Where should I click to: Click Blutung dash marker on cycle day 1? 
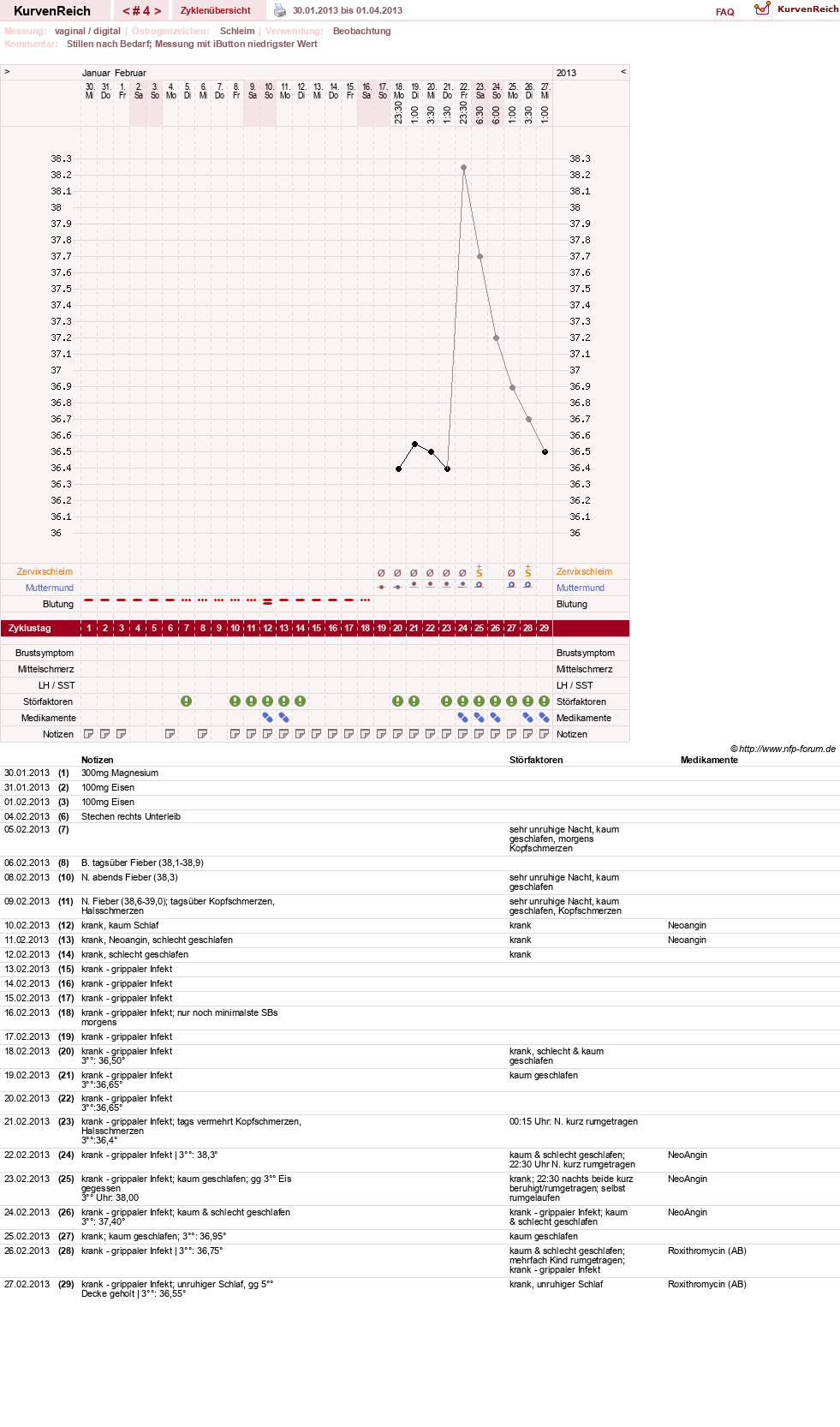point(89,600)
